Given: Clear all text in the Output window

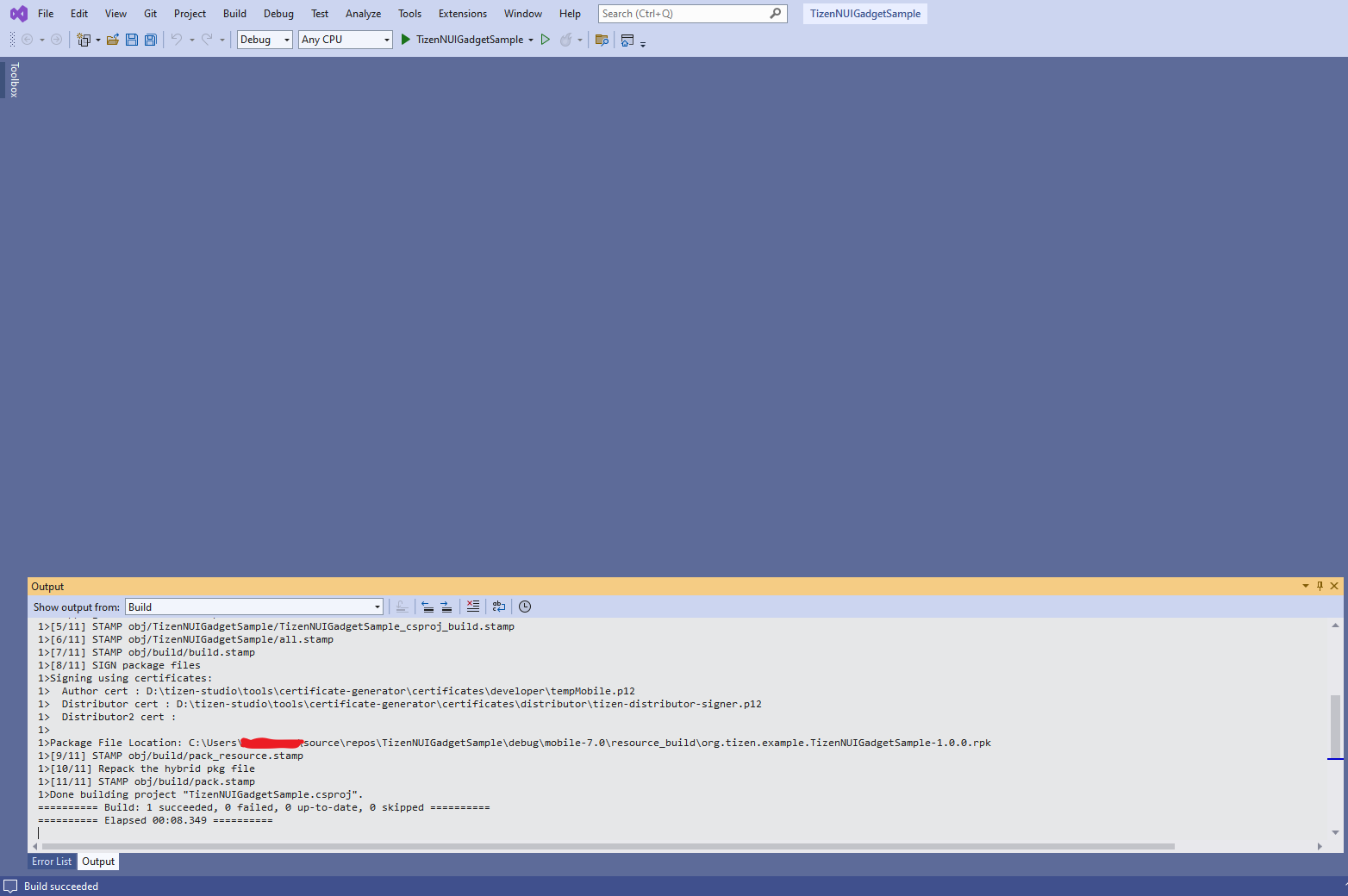Looking at the screenshot, I should (472, 607).
